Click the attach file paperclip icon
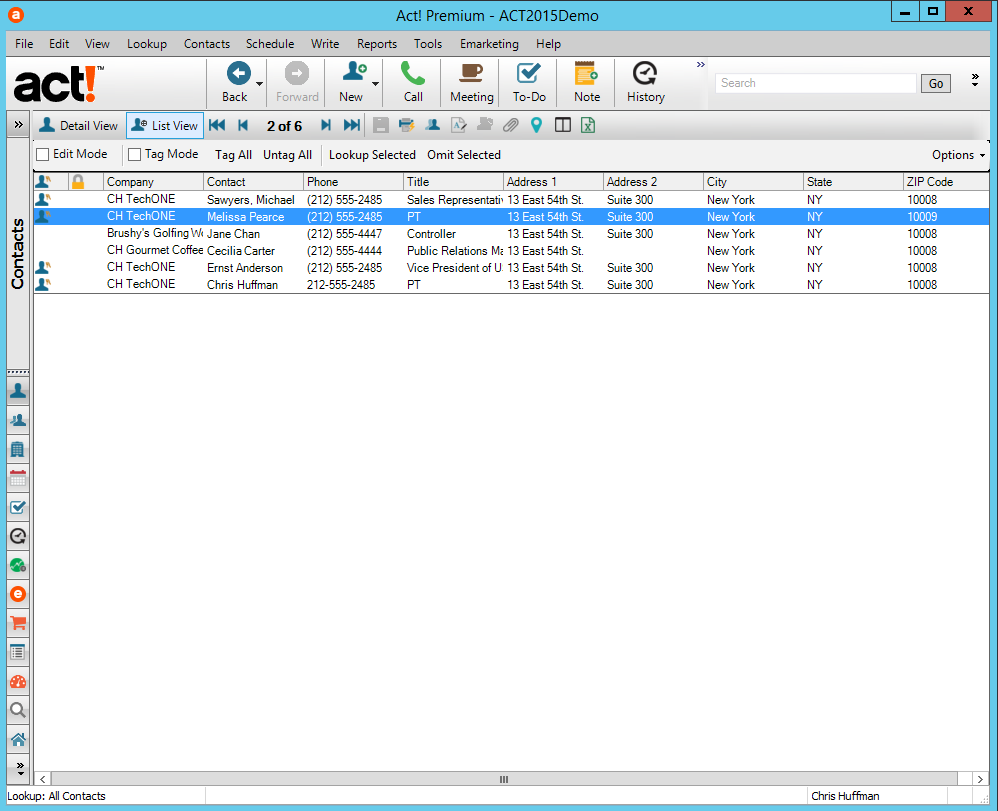 (x=510, y=125)
